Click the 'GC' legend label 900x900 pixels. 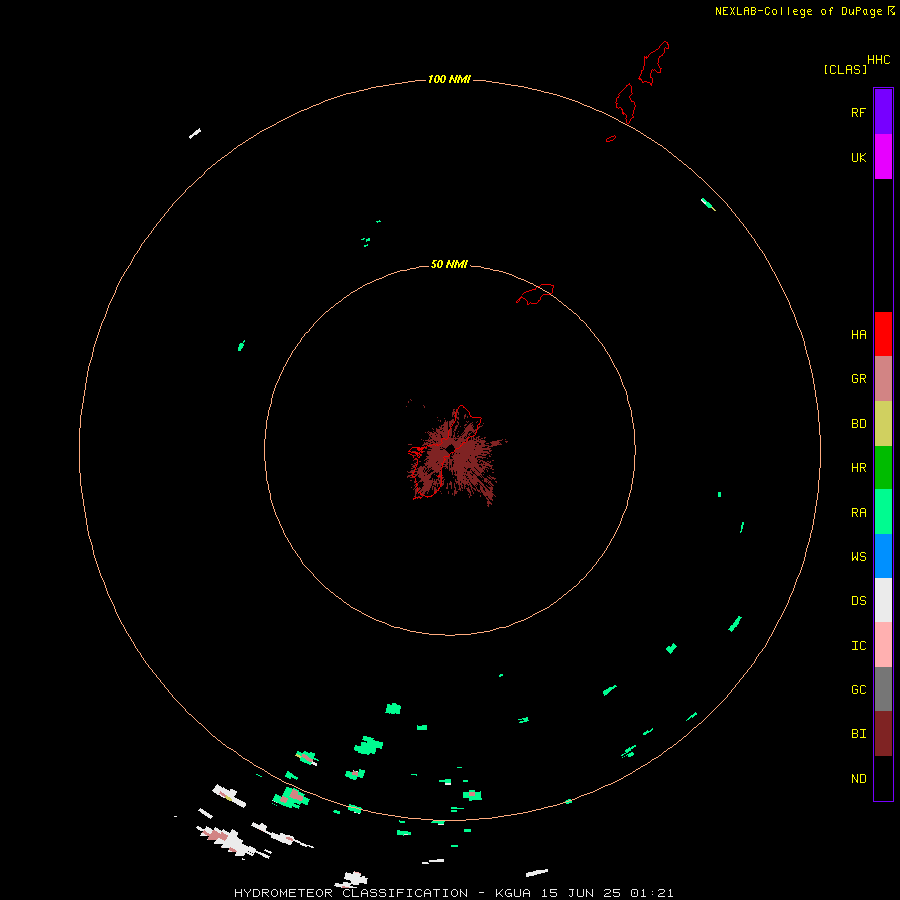(x=858, y=690)
